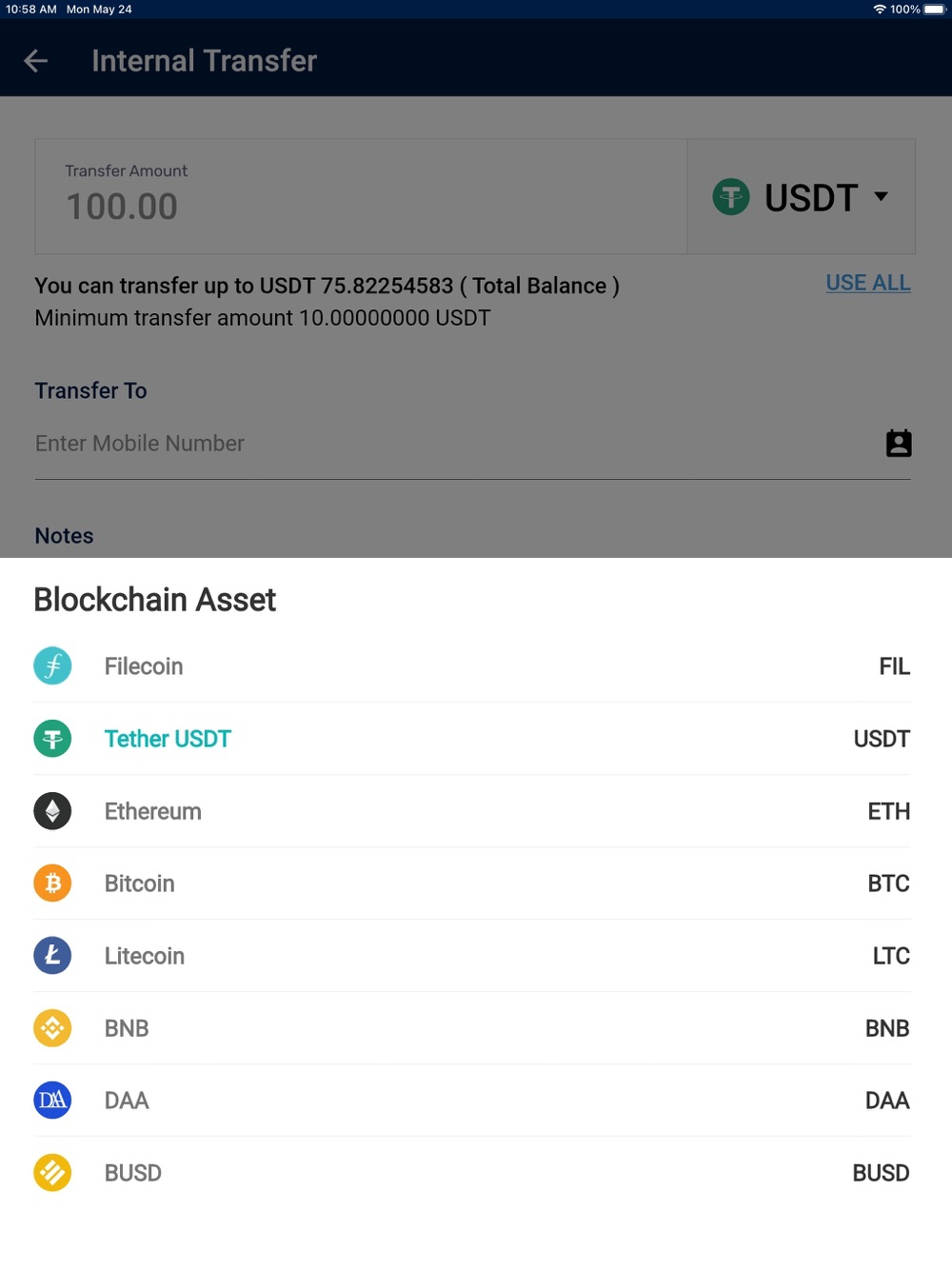Image resolution: width=952 pixels, height=1270 pixels.
Task: Select the blue Litecoin icon
Action: [52, 956]
